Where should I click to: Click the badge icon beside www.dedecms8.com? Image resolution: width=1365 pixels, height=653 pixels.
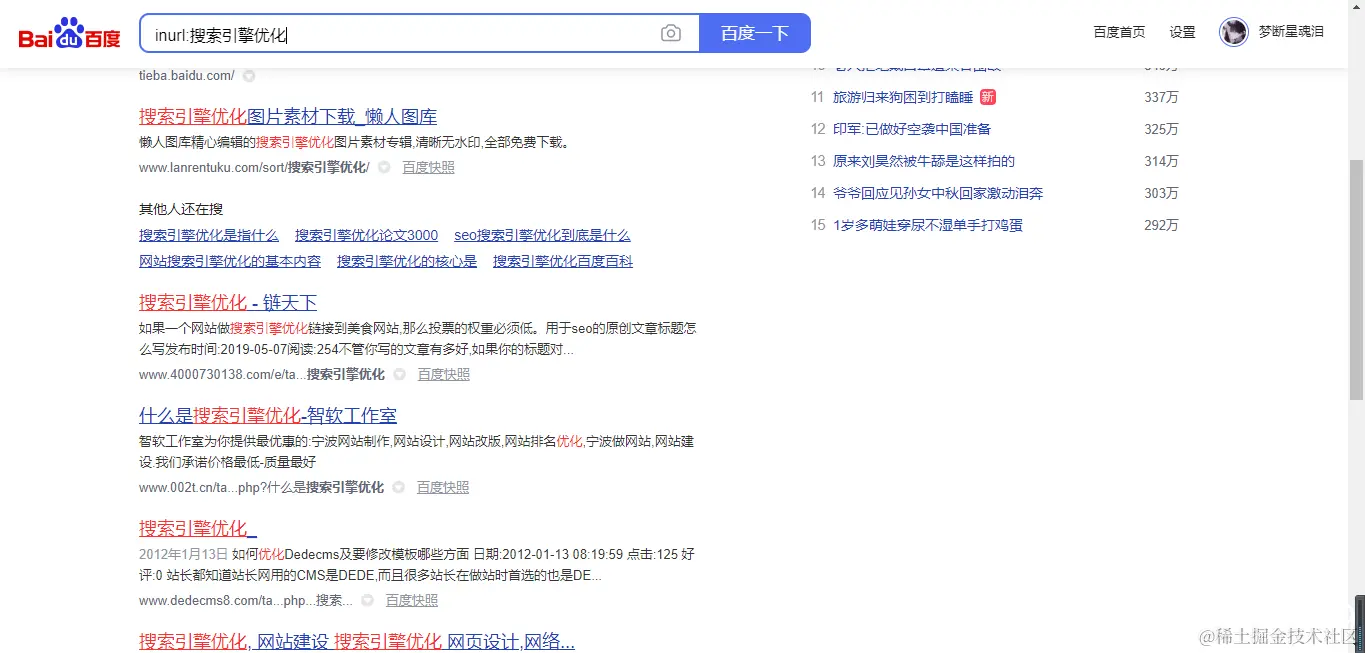[366, 600]
